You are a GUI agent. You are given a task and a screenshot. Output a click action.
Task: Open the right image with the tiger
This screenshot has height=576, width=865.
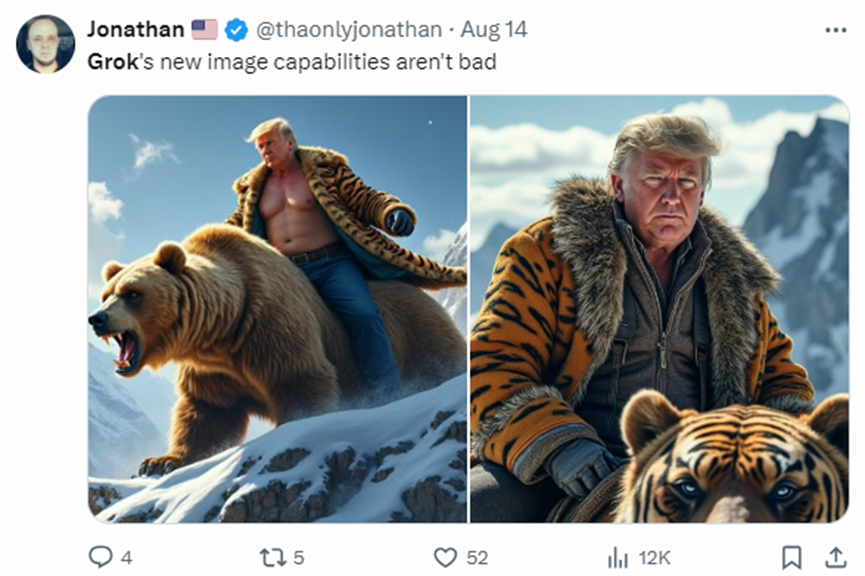(x=659, y=309)
